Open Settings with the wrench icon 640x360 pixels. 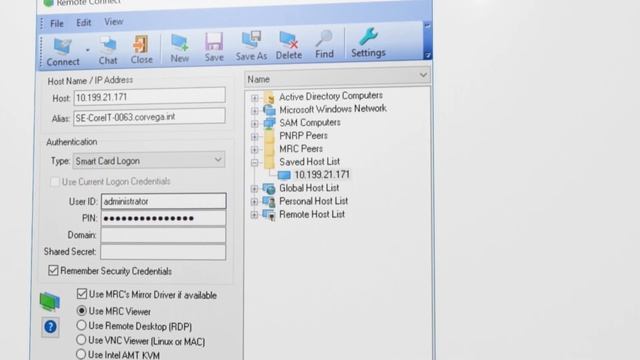pos(368,43)
